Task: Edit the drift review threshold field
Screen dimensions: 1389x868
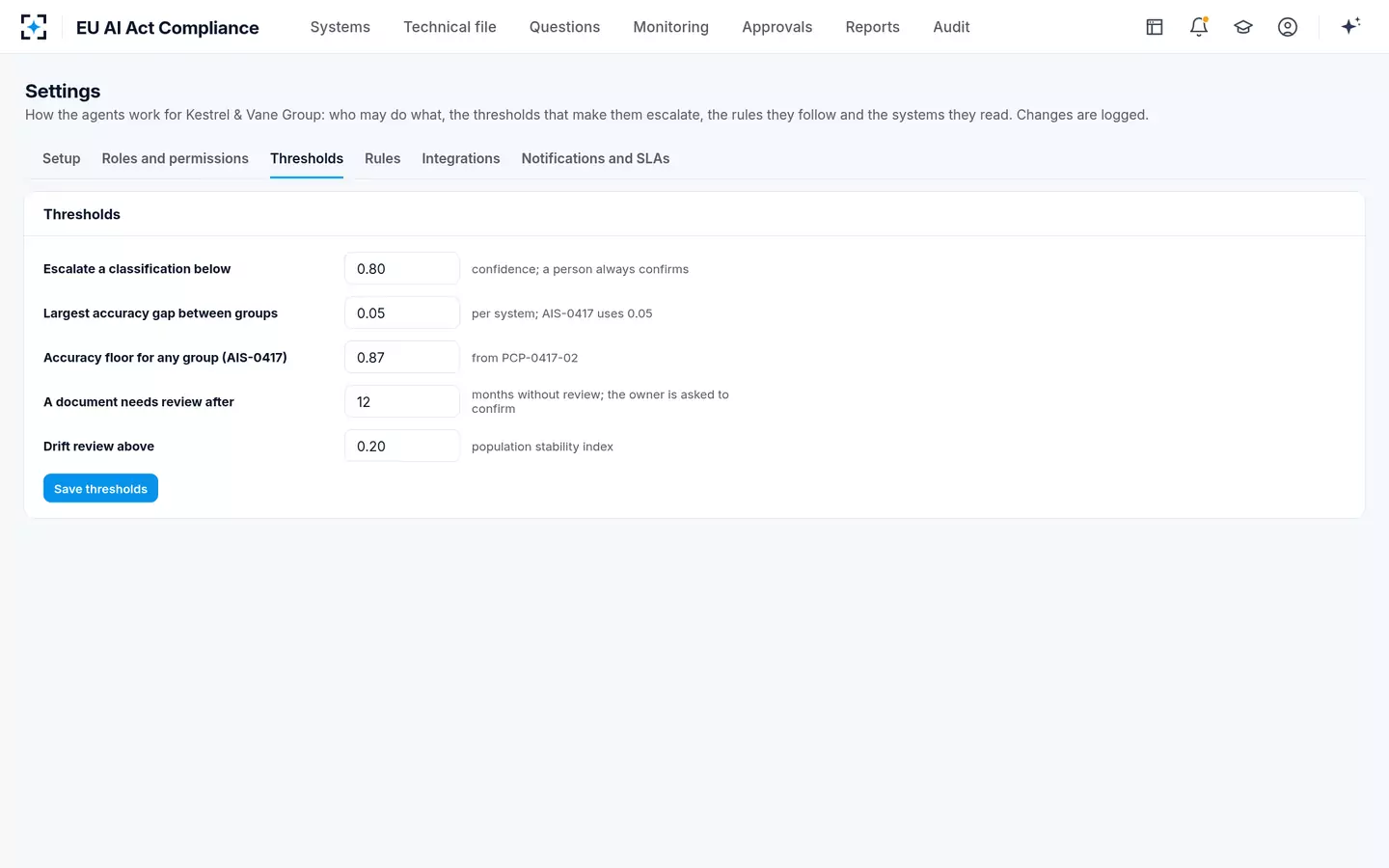Action: [x=402, y=447]
